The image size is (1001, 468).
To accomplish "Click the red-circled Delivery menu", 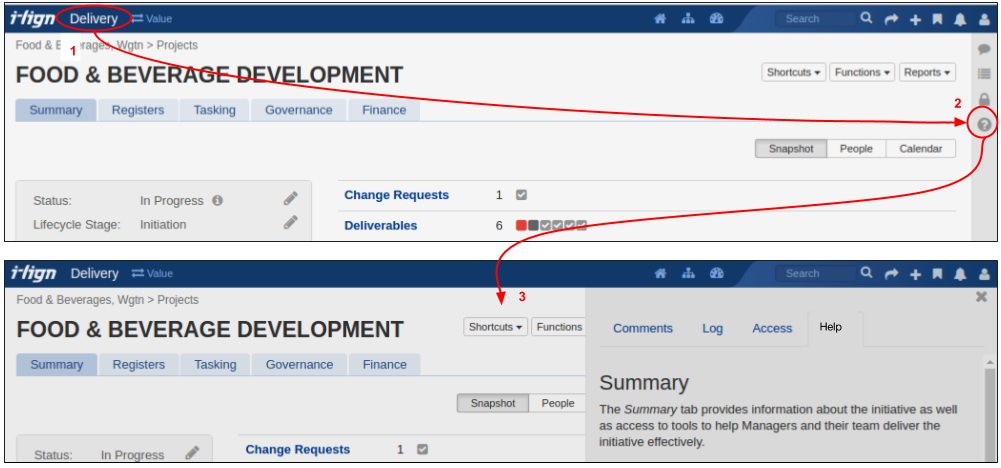I will coord(93,18).
